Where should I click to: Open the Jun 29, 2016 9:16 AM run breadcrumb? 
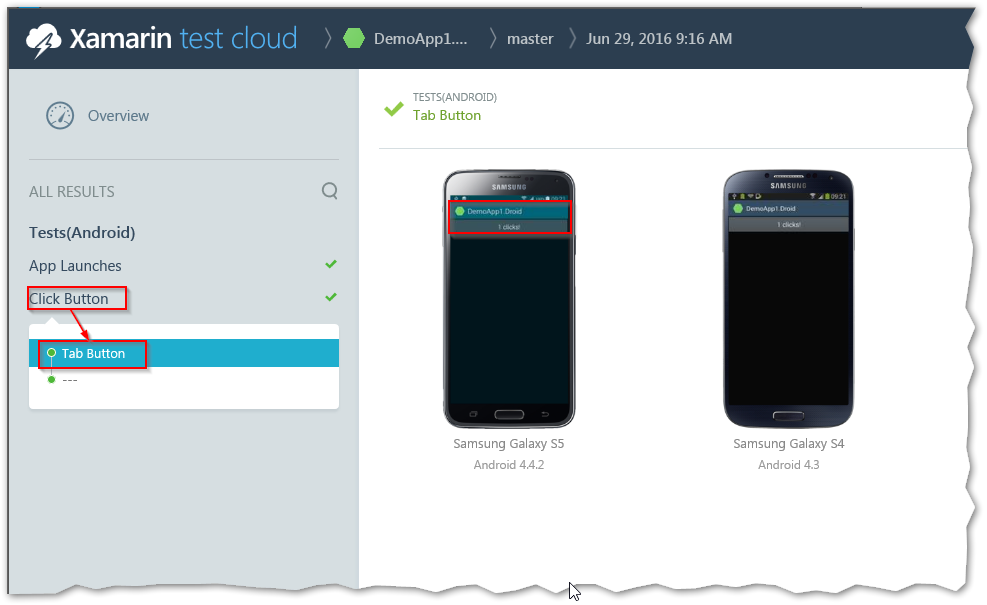[x=659, y=39]
